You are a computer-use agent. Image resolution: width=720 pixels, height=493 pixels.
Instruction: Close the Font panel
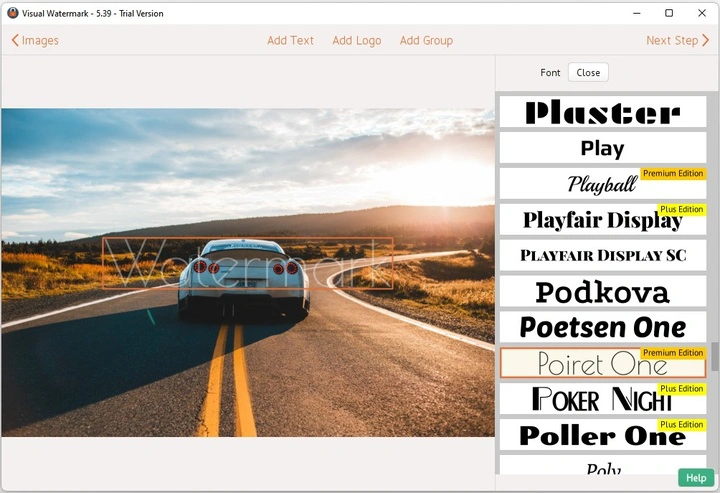coord(588,73)
